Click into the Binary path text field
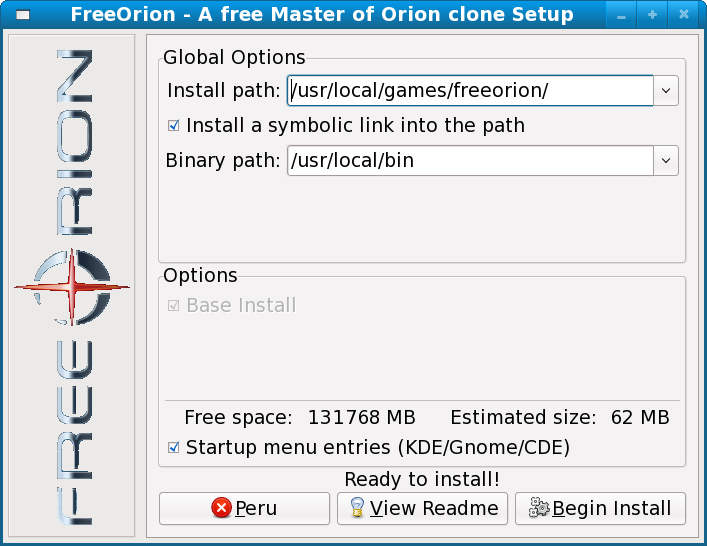 pyautogui.click(x=469, y=160)
